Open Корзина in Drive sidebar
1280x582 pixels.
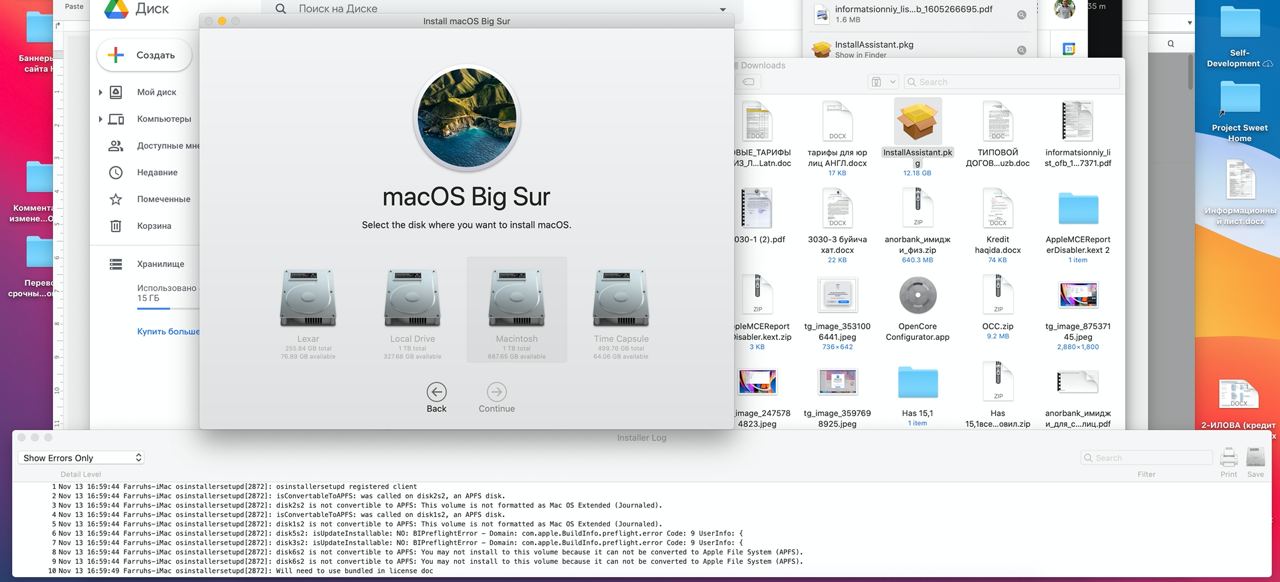tap(154, 226)
